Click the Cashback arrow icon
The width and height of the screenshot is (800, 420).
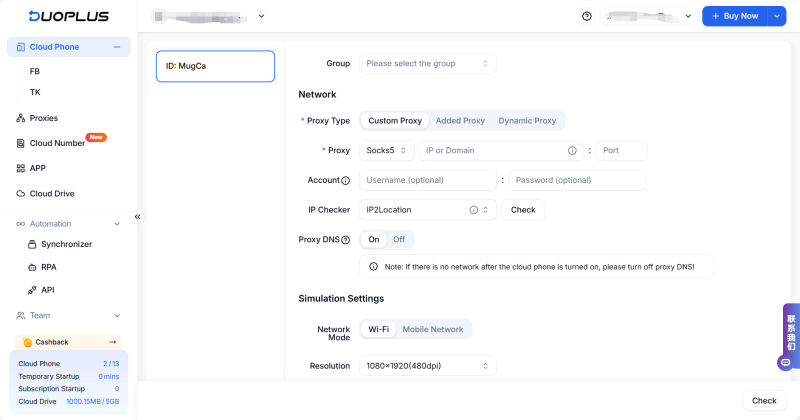113,342
